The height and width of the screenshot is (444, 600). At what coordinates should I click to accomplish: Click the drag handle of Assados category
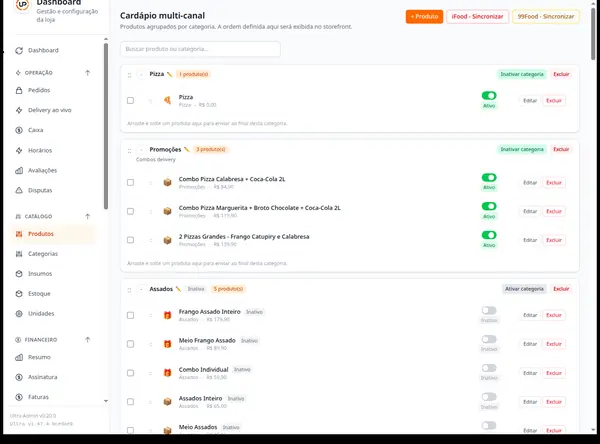click(129, 290)
